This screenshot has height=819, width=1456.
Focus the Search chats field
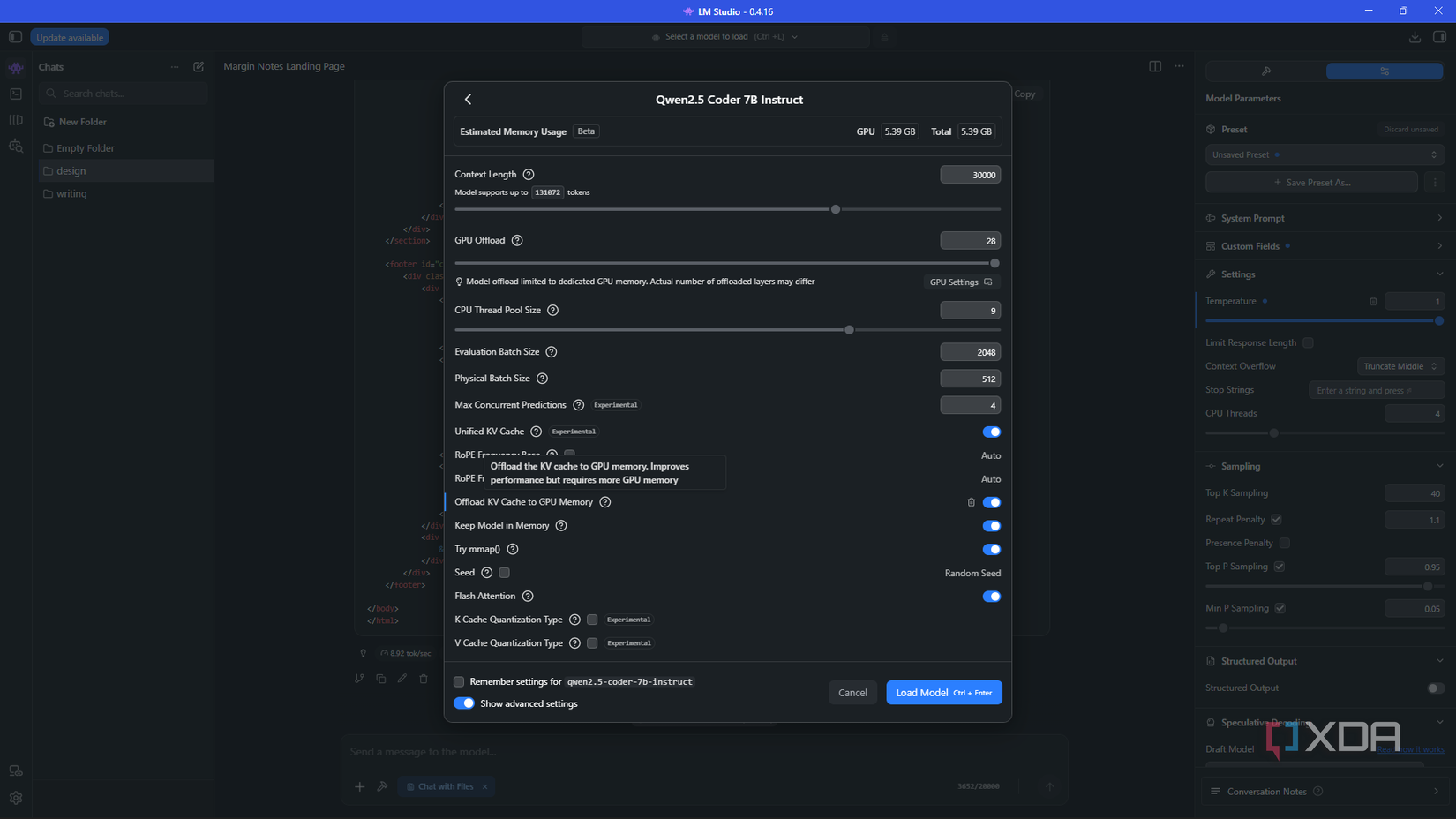[124, 94]
